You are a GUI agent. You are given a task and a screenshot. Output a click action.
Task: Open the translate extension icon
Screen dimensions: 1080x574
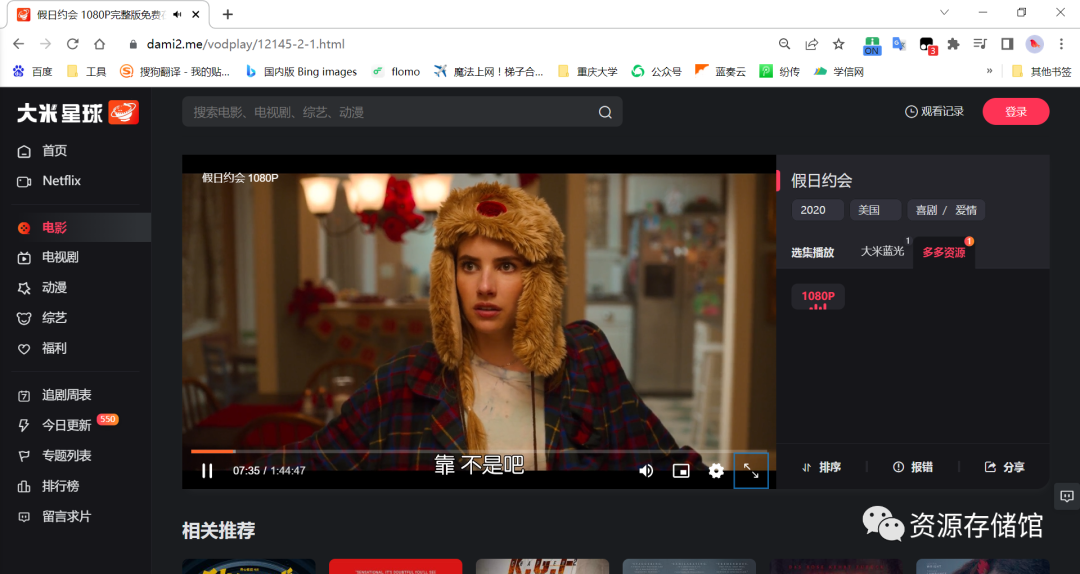coord(899,44)
